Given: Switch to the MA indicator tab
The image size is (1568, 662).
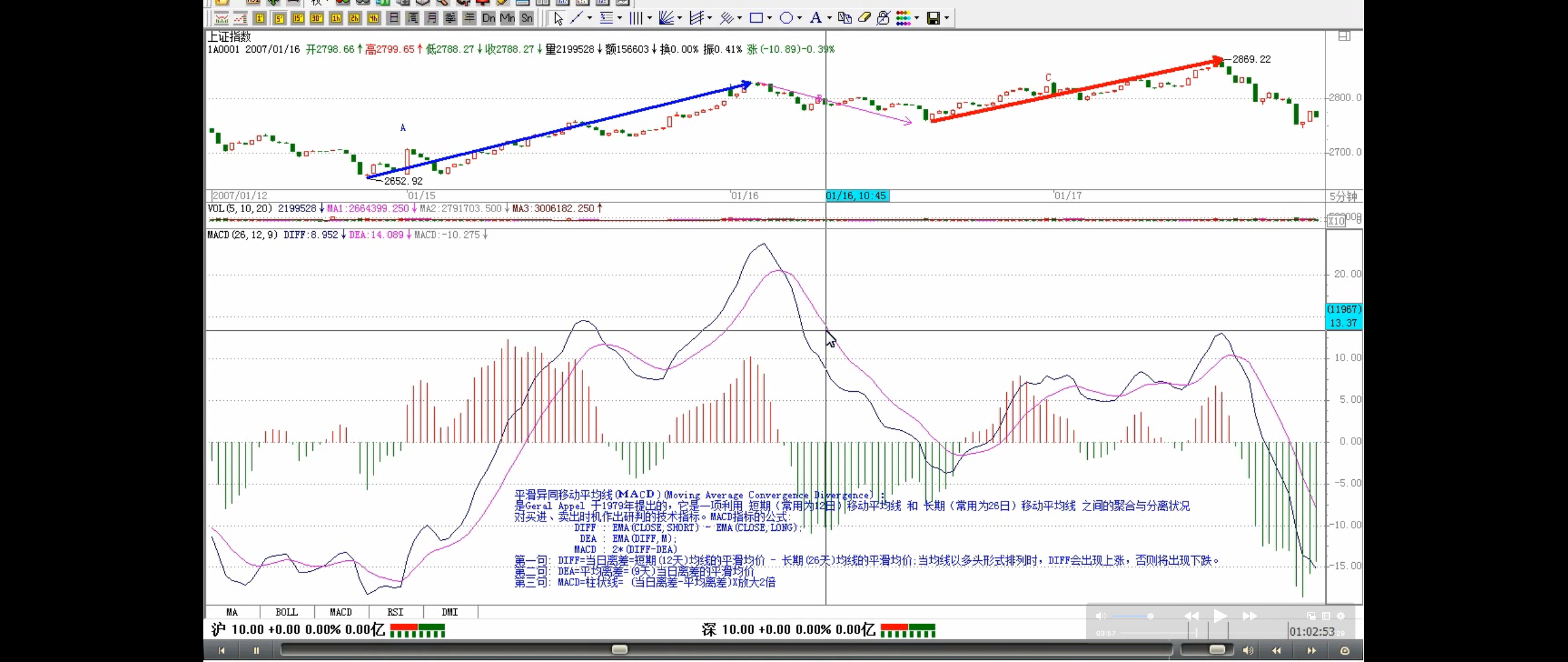Looking at the screenshot, I should pyautogui.click(x=232, y=612).
